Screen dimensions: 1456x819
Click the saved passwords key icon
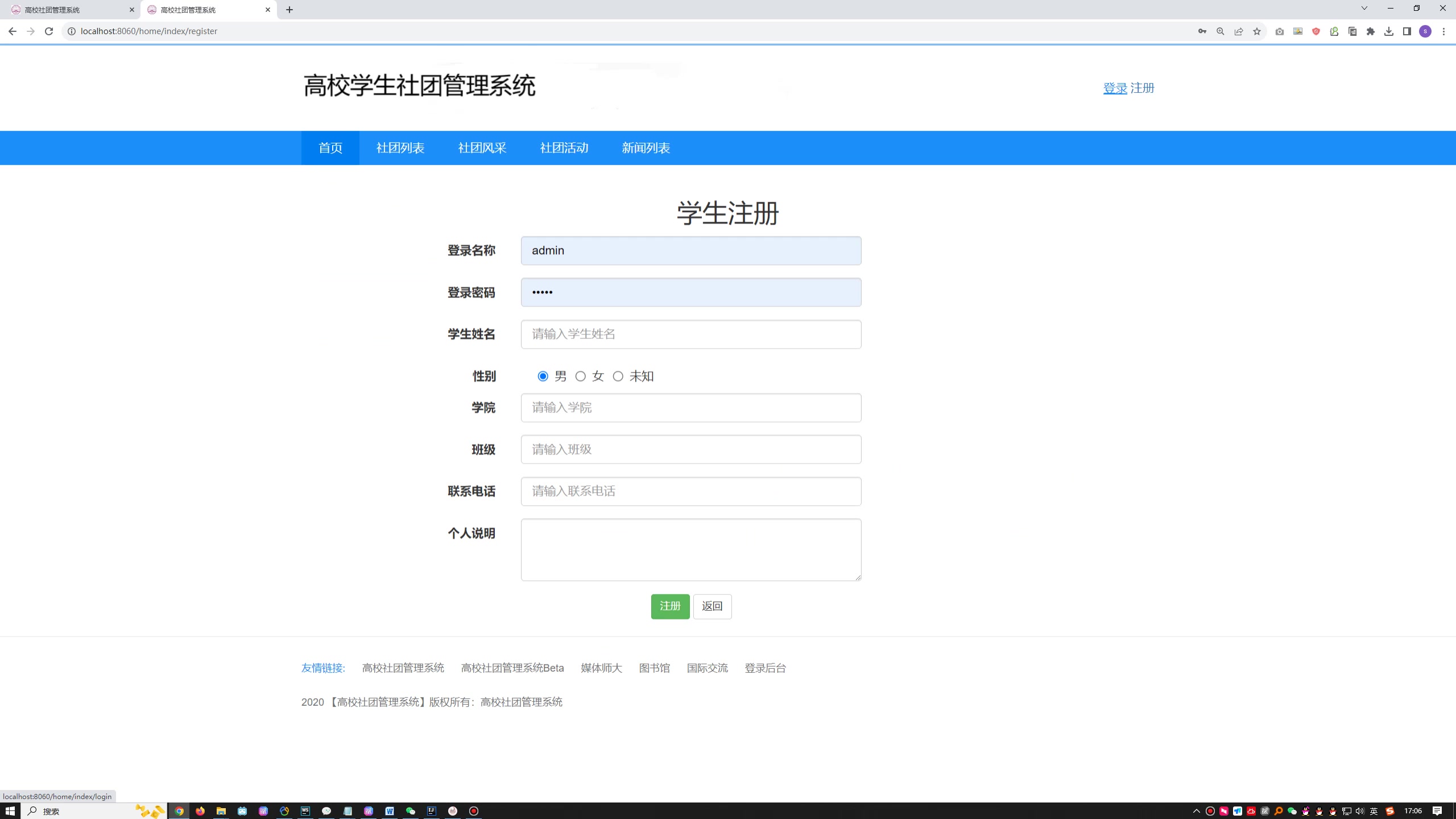1202,31
